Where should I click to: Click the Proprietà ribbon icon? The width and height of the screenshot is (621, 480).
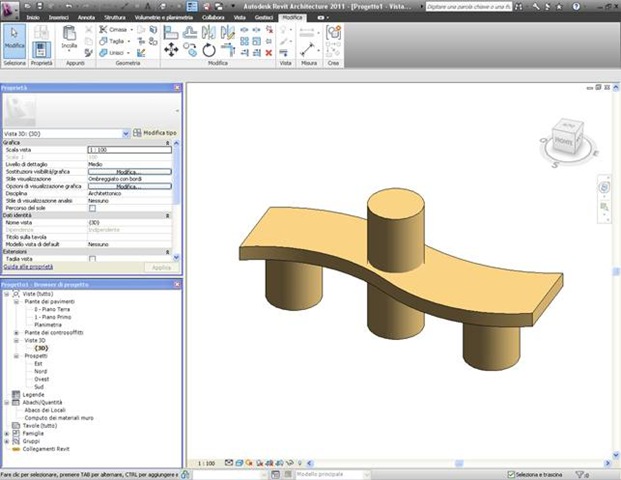coord(41,46)
